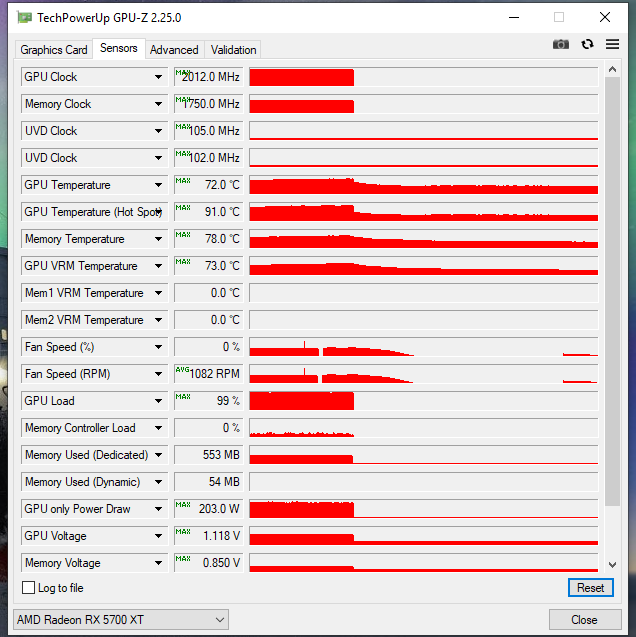
Task: Click scrollbar down arrow in sensor list
Action: (x=612, y=565)
